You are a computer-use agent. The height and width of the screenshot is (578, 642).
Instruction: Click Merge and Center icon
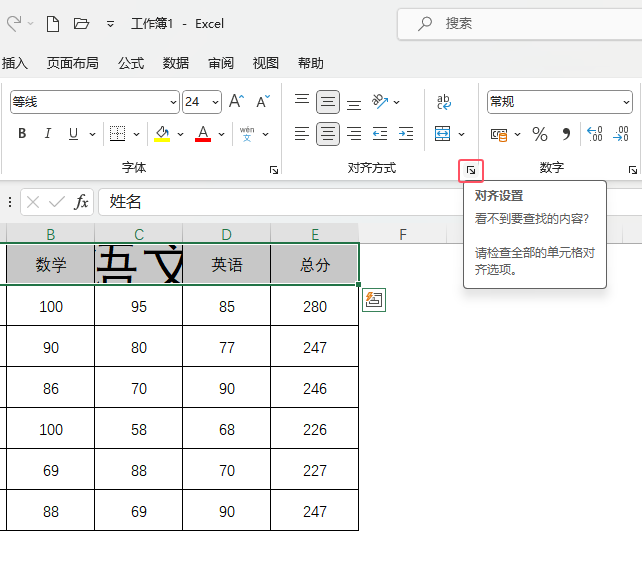442,133
